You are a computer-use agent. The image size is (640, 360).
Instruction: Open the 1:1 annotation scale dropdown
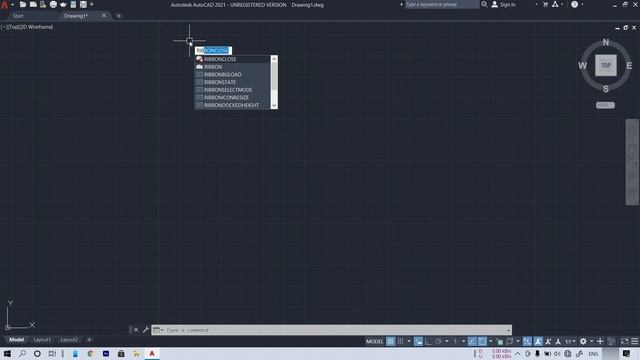click(x=570, y=341)
